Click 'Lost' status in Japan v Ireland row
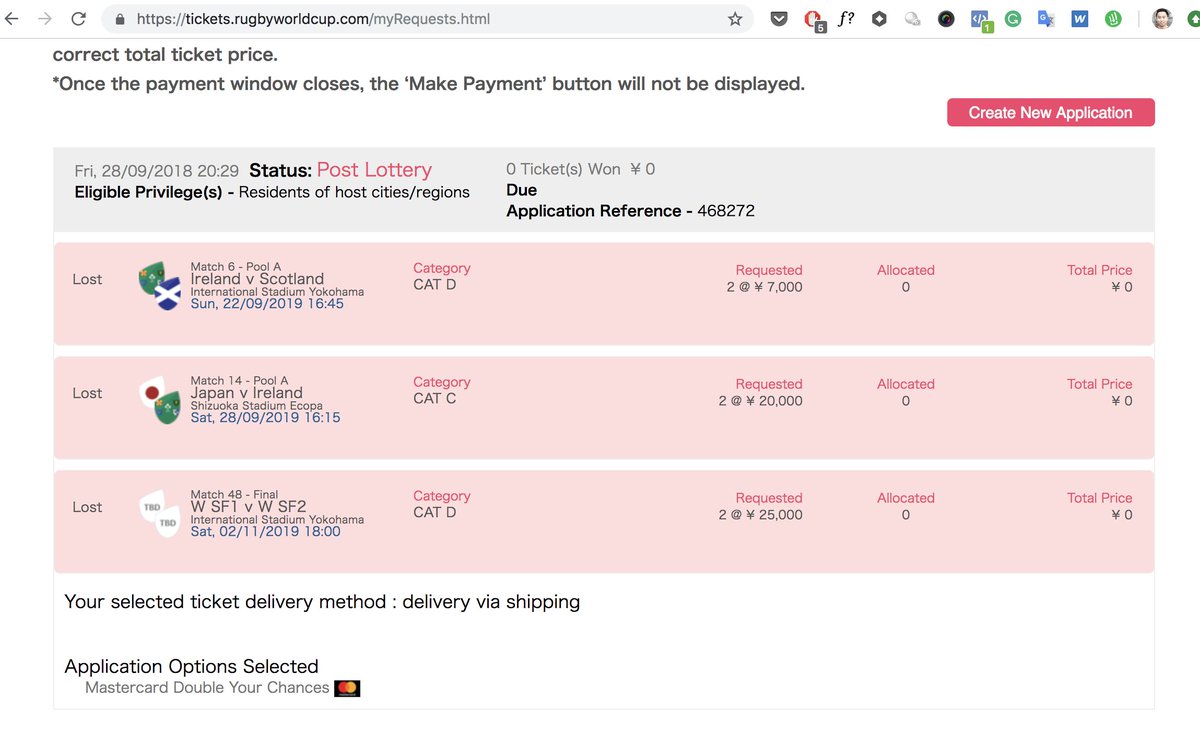1200x742 pixels. (87, 393)
